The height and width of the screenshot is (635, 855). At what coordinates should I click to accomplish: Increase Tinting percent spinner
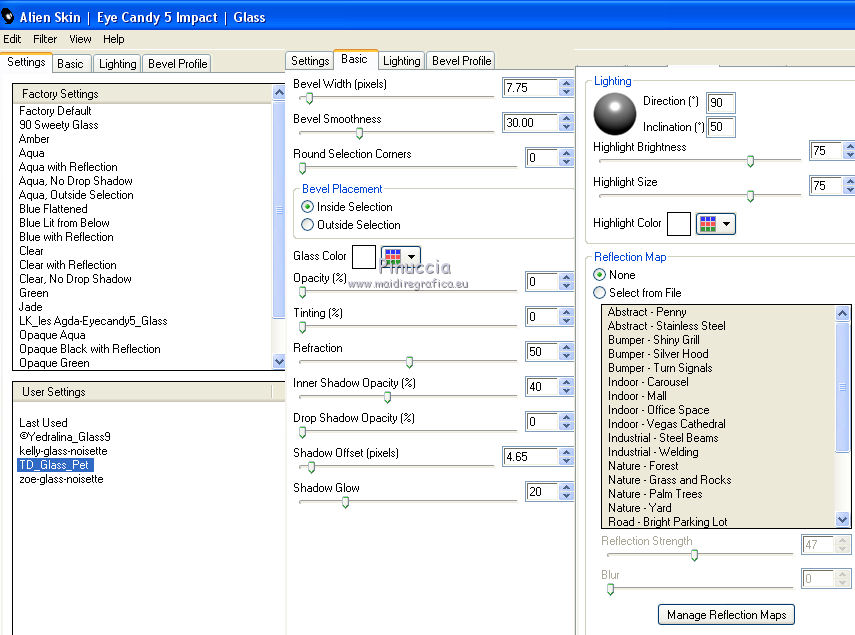coord(567,312)
